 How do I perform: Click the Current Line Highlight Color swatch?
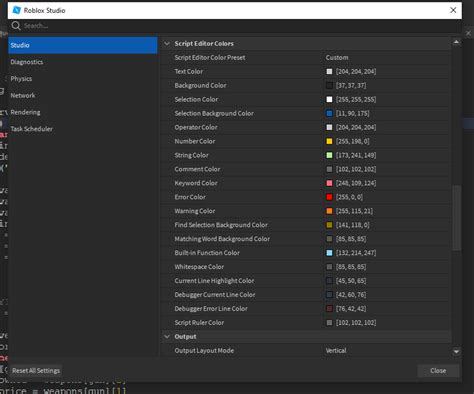pyautogui.click(x=329, y=281)
